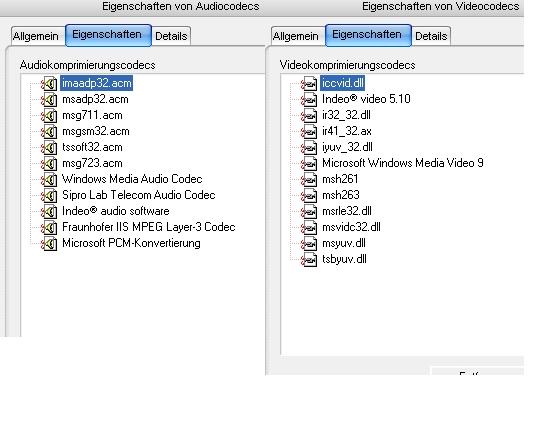Click the icon beside Indeo video 5.10
The width and height of the screenshot is (548, 432).
[x=309, y=100]
